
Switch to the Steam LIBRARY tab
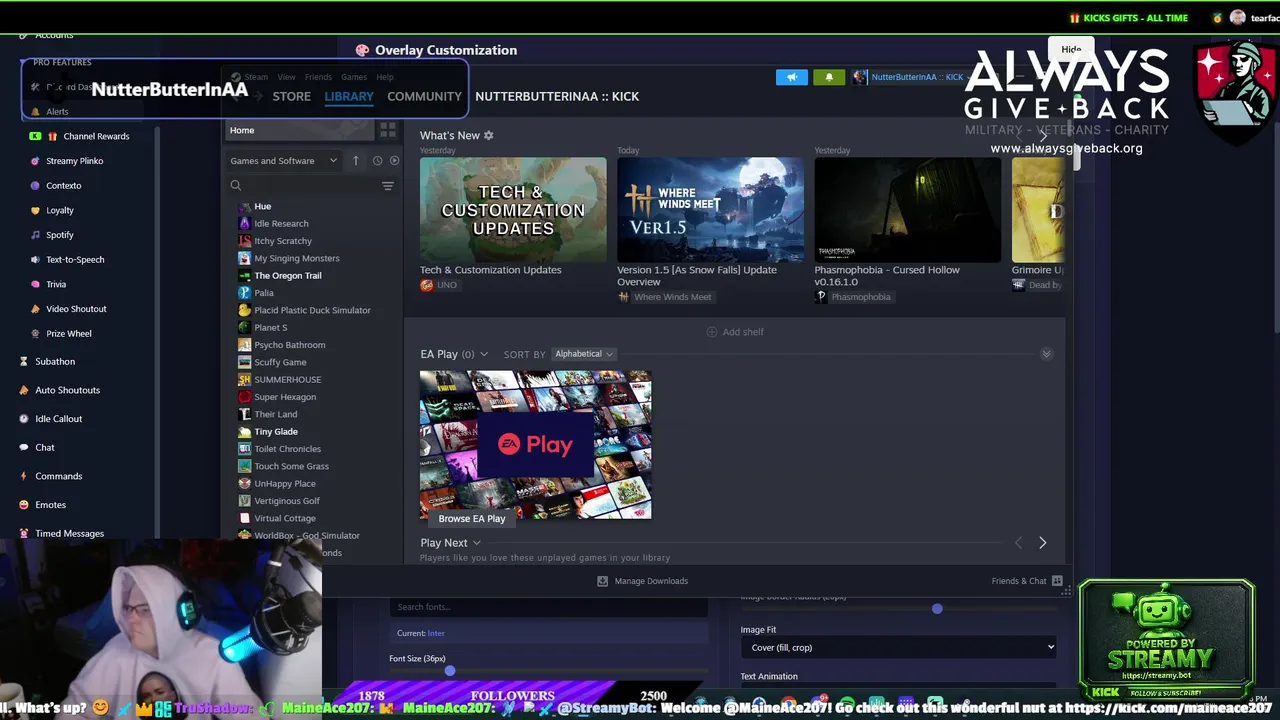(x=349, y=96)
